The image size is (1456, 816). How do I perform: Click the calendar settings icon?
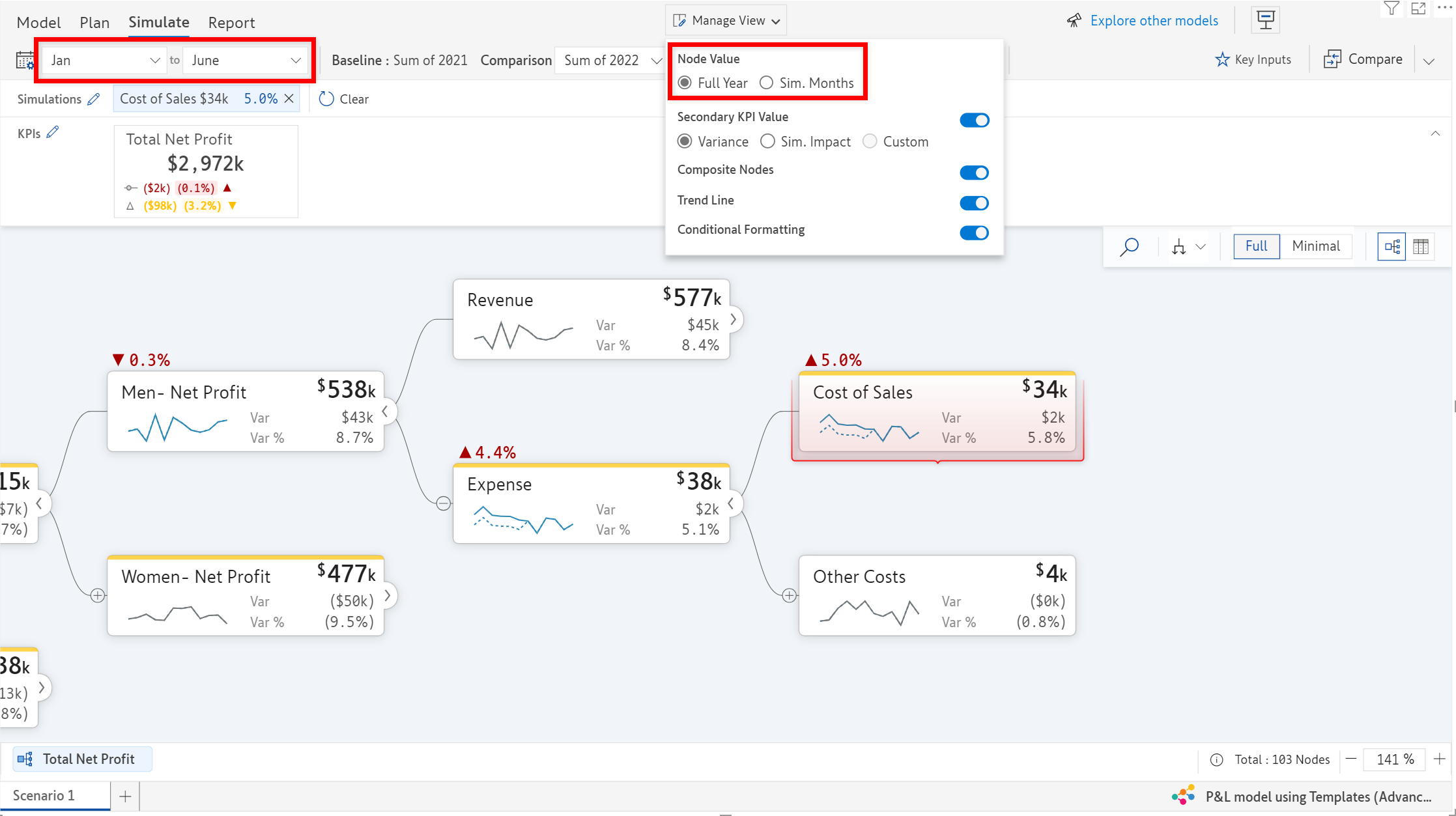coord(25,61)
